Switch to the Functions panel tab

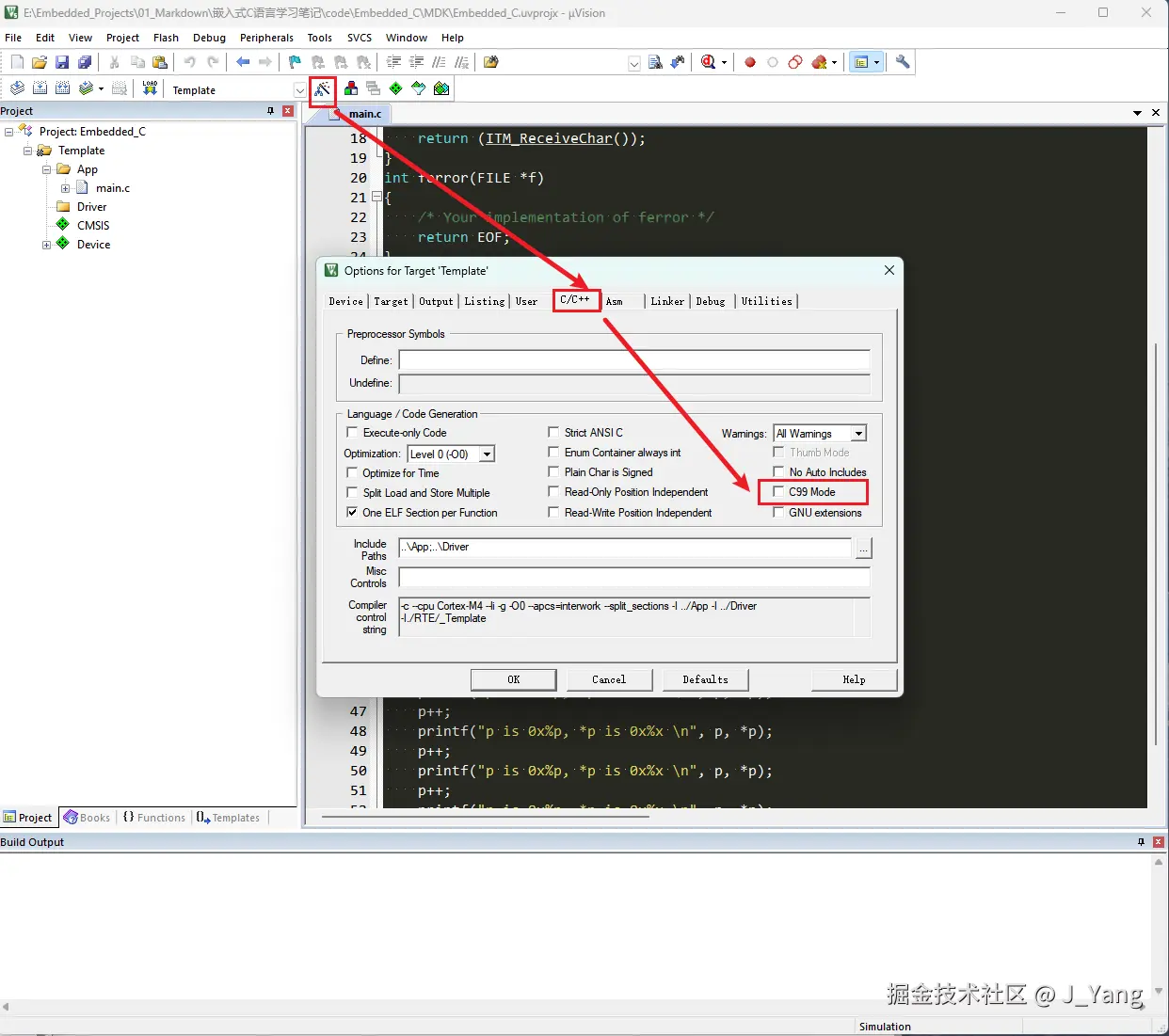(x=154, y=818)
